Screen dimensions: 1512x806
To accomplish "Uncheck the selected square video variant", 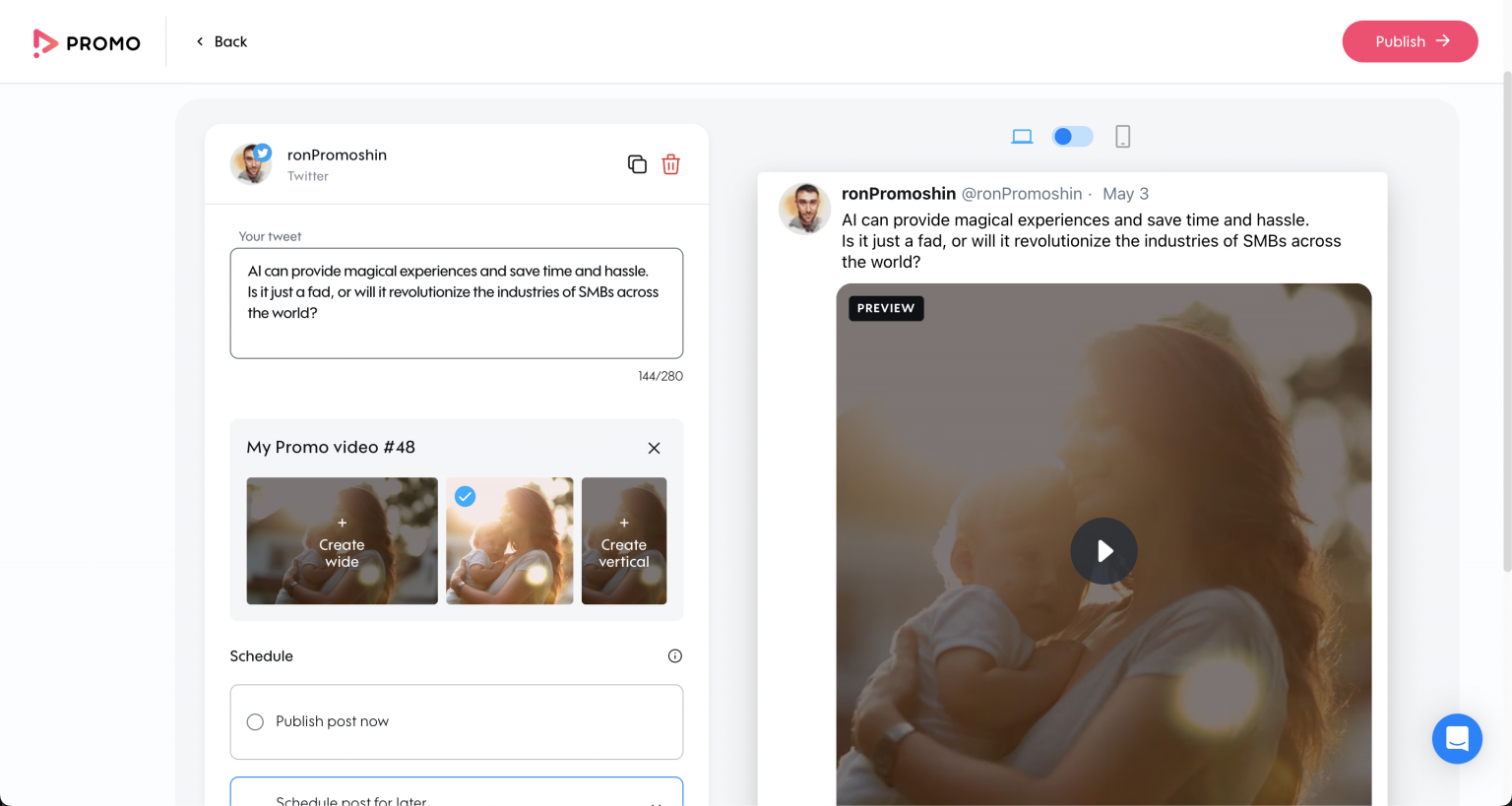I will pyautogui.click(x=465, y=497).
